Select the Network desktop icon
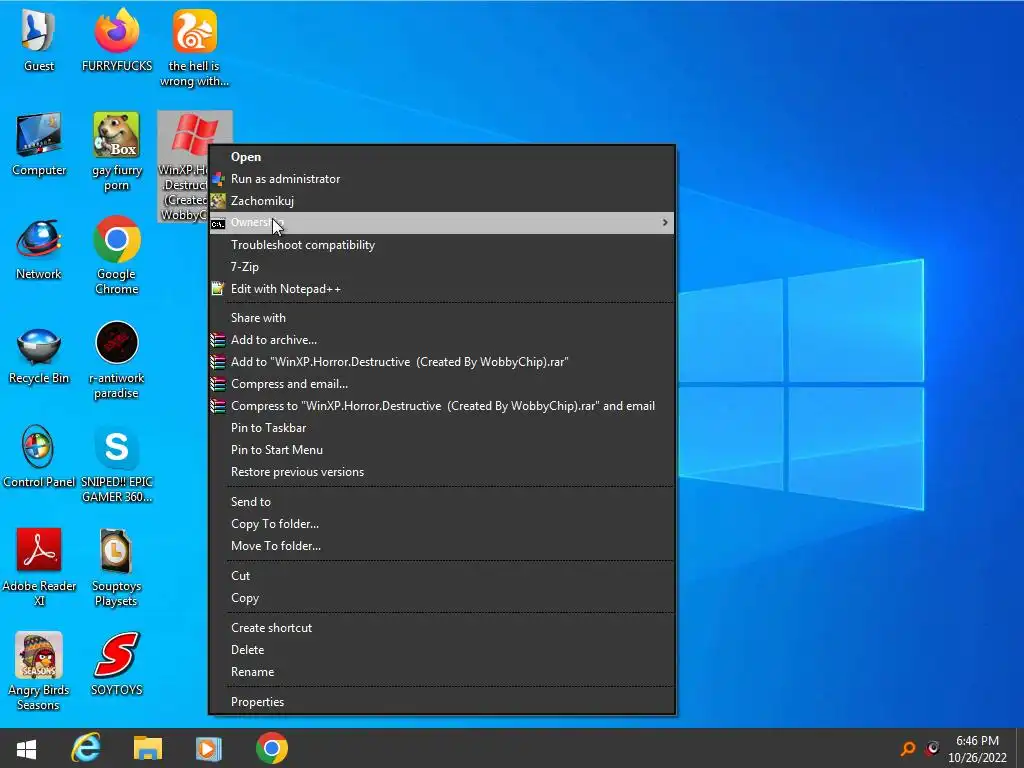Viewport: 1024px width, 768px height. (x=39, y=249)
